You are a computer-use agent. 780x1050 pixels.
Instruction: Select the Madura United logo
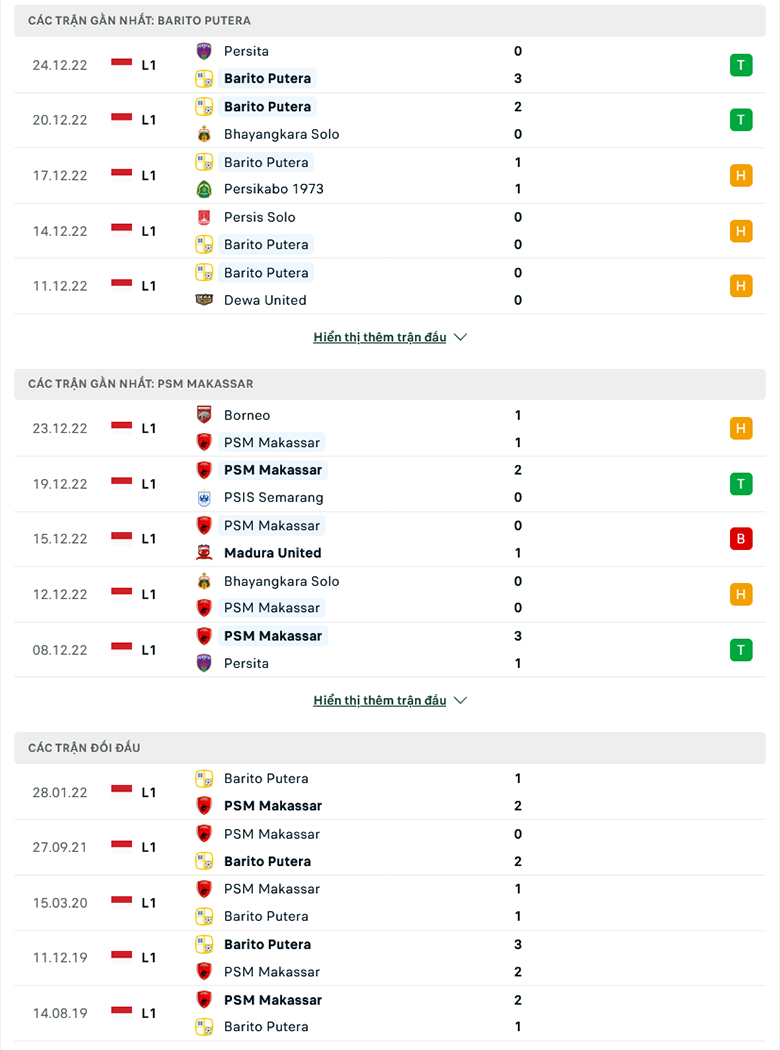(x=203, y=553)
